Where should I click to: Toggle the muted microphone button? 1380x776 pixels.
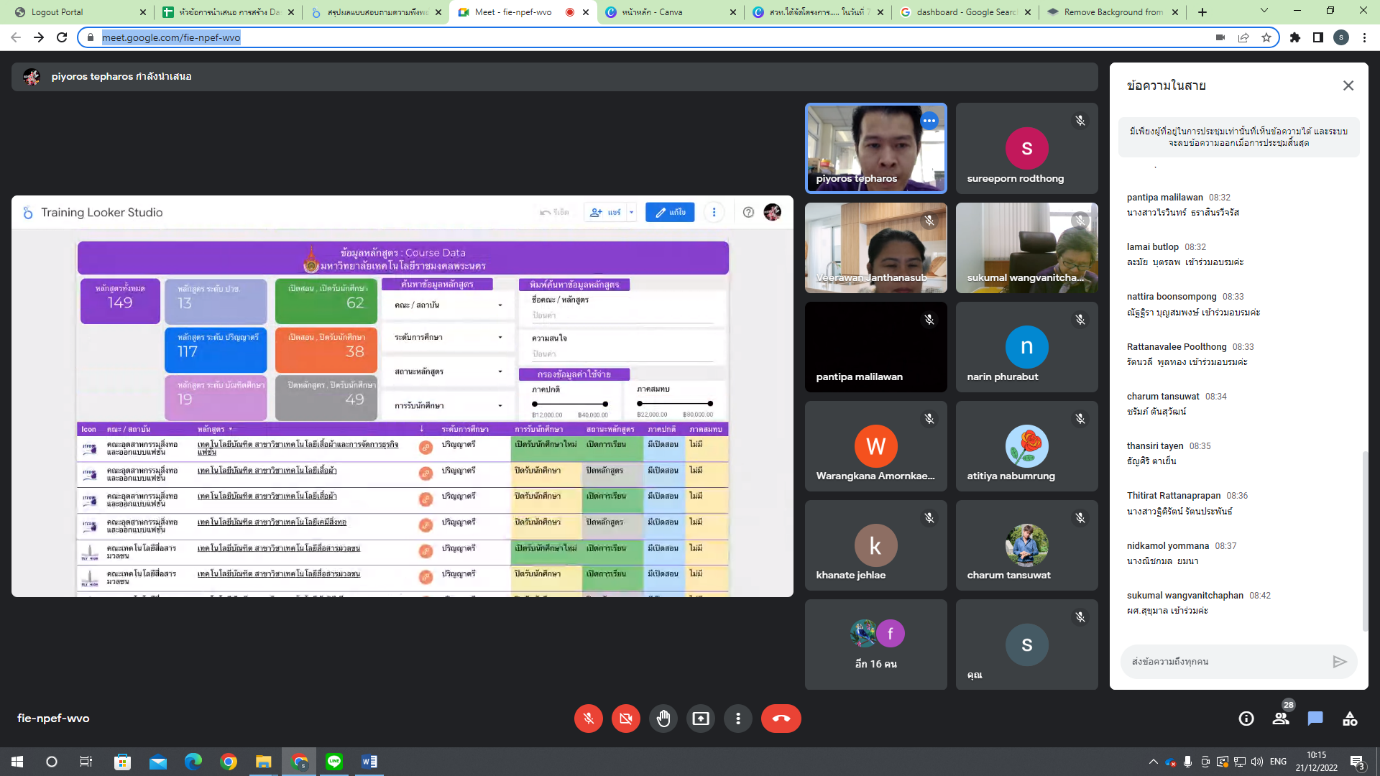[x=588, y=718]
